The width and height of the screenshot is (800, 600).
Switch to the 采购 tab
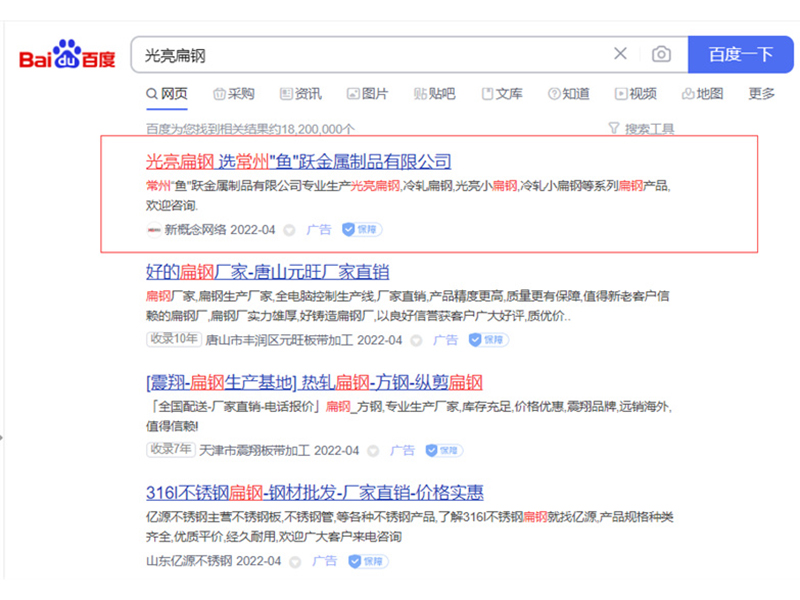pos(234,94)
